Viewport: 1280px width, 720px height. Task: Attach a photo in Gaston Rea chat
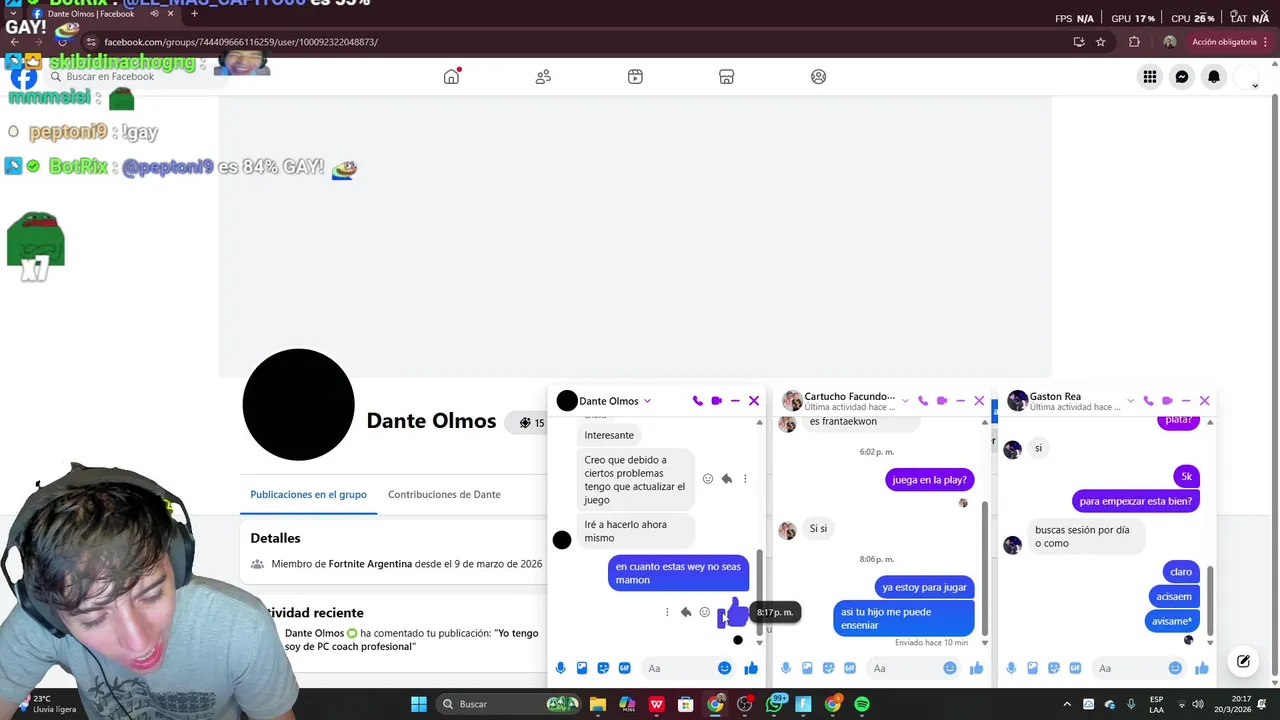point(1033,668)
